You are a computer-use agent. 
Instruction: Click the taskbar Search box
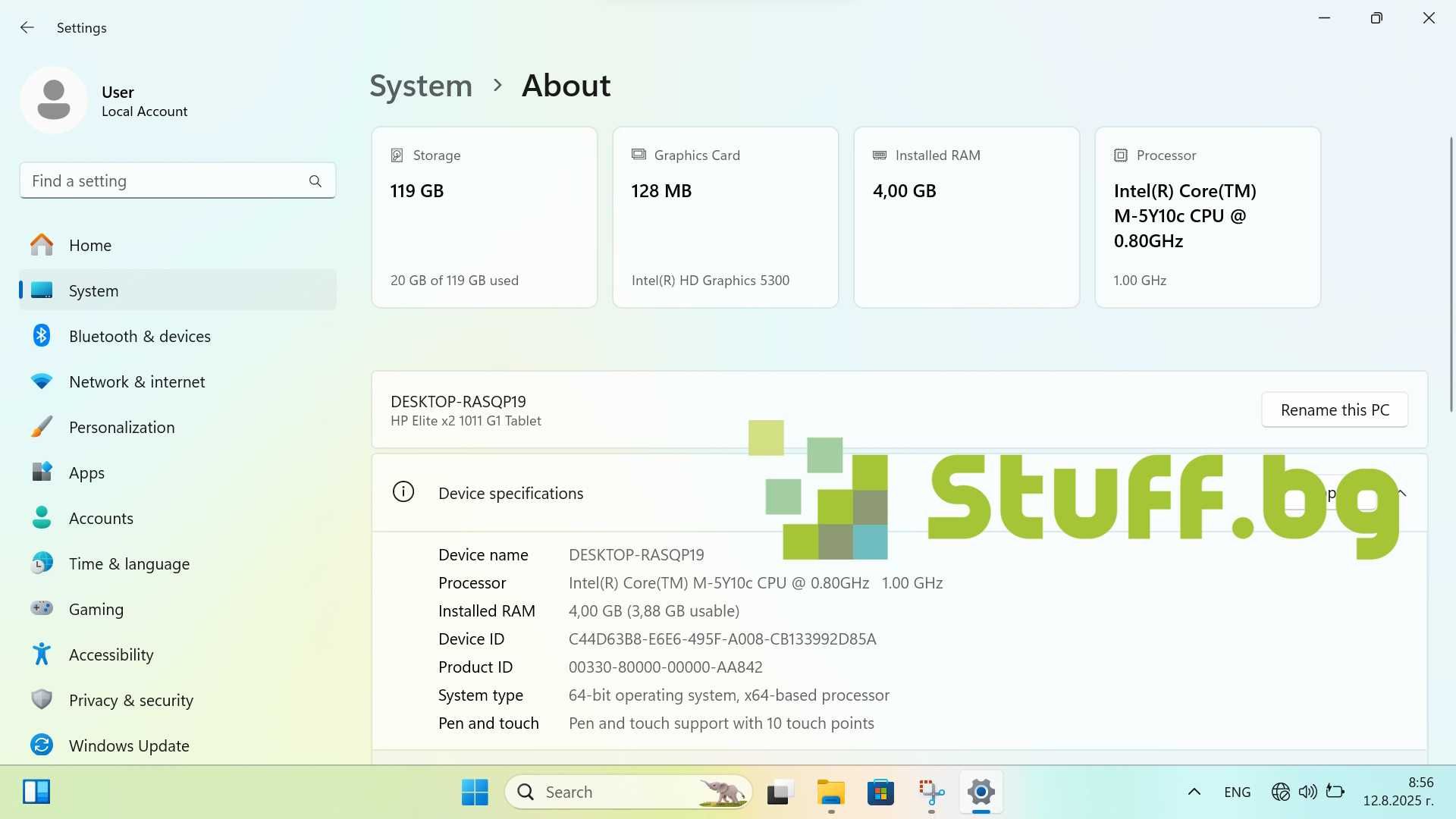click(628, 792)
